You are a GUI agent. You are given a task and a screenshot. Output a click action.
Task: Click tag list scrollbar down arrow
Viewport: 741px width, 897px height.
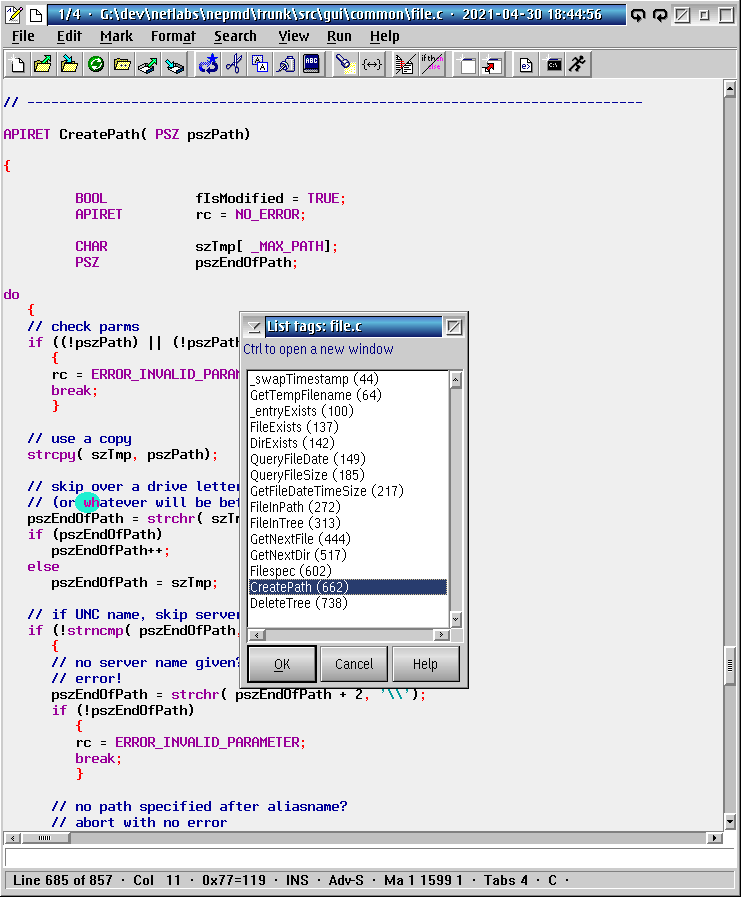click(455, 619)
